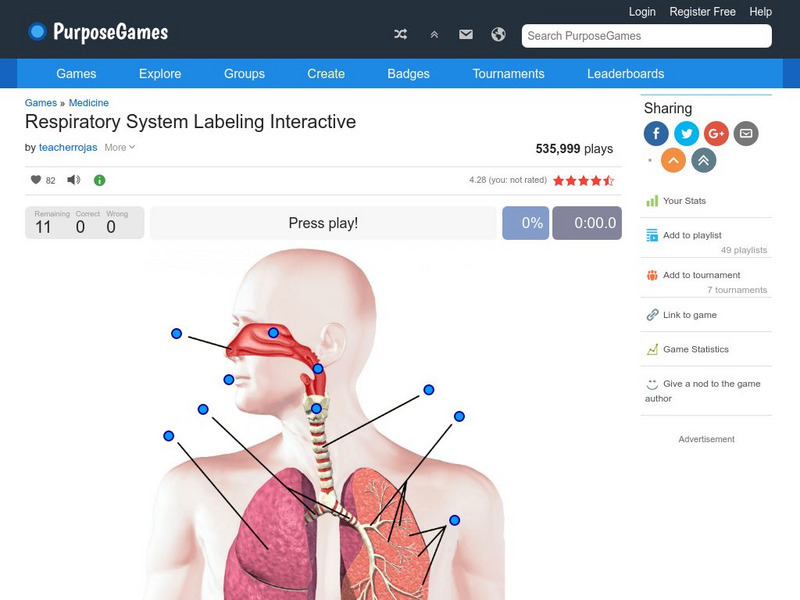800x600 pixels.
Task: Rate the game using the star rating
Action: coord(585,181)
